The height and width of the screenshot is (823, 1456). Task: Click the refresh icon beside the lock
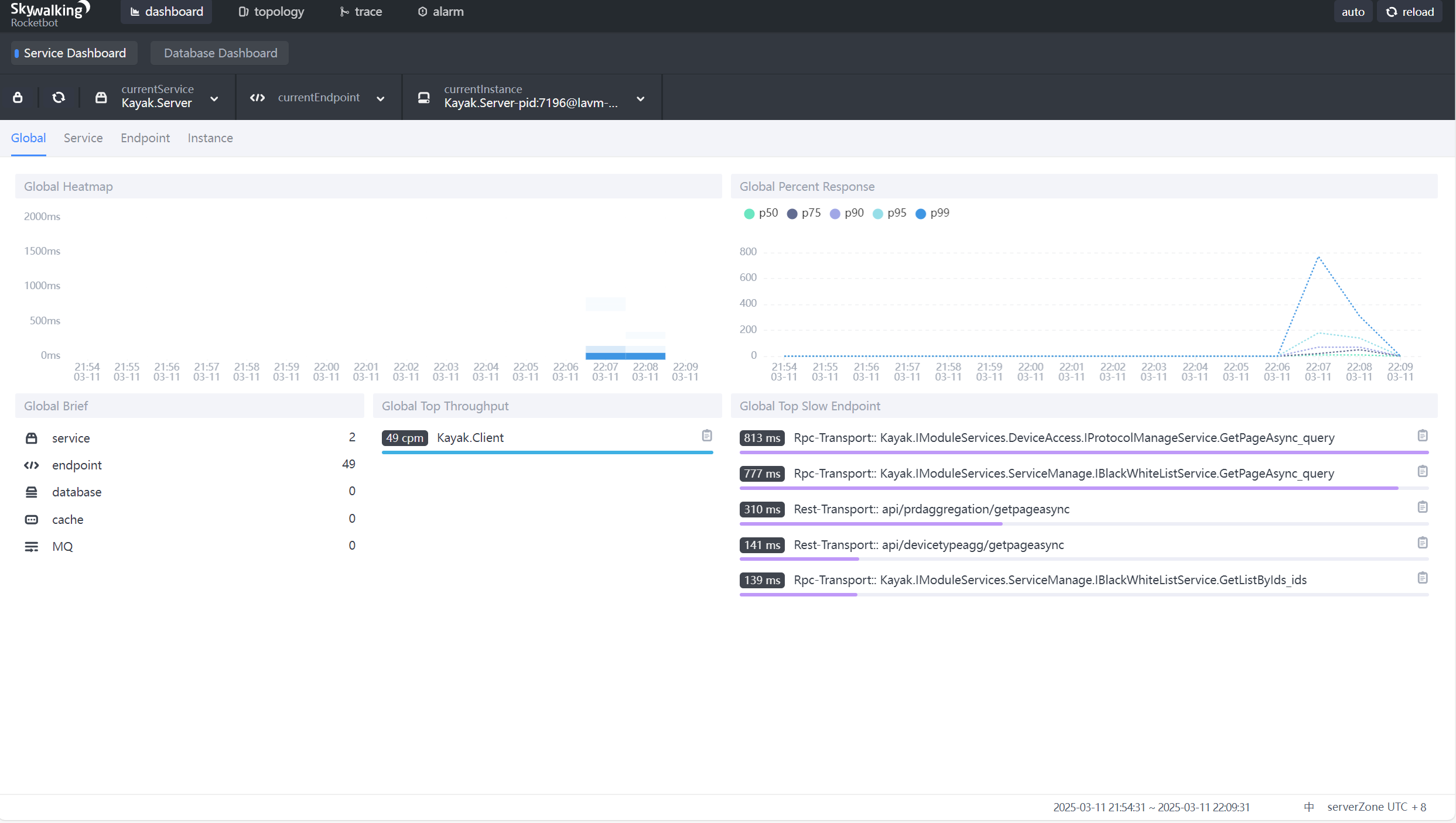(x=59, y=97)
